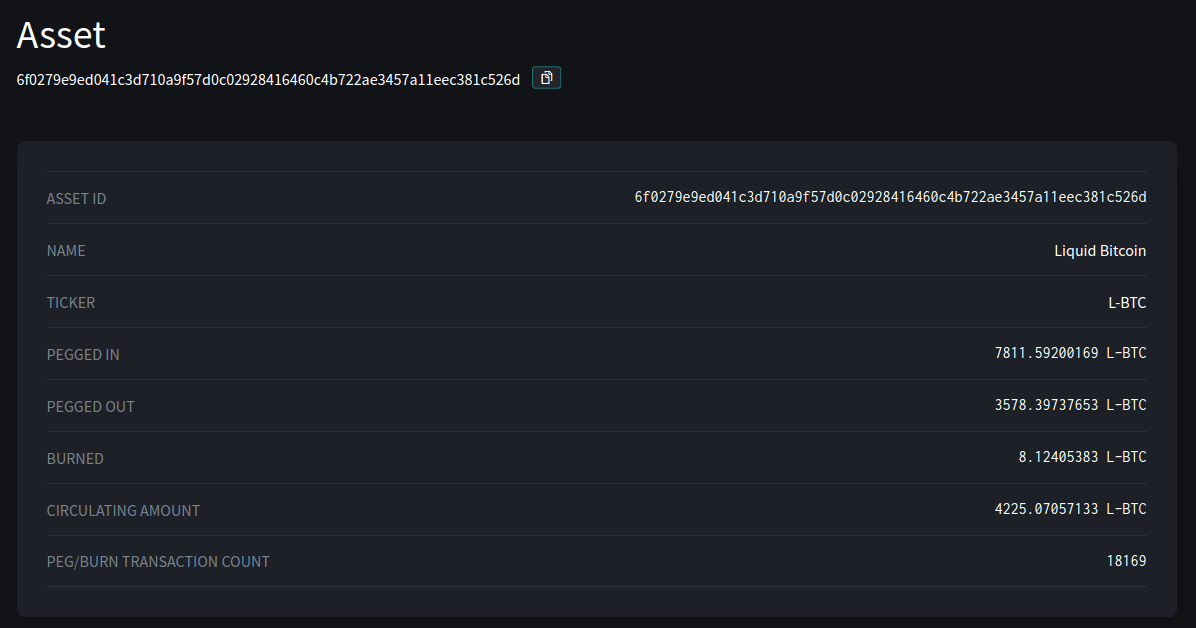Click the 3578.39737653 pegged out amount
The image size is (1196, 628).
[1046, 405]
